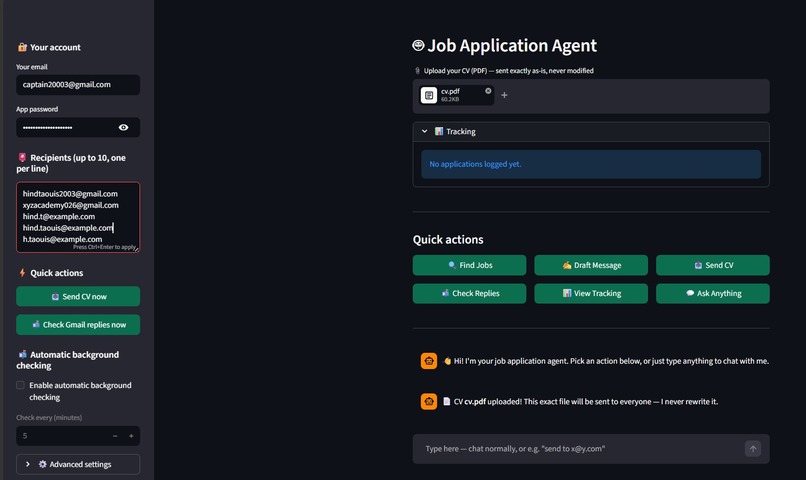This screenshot has width=806, height=480.
Task: Open View Tracking
Action: pos(591,293)
